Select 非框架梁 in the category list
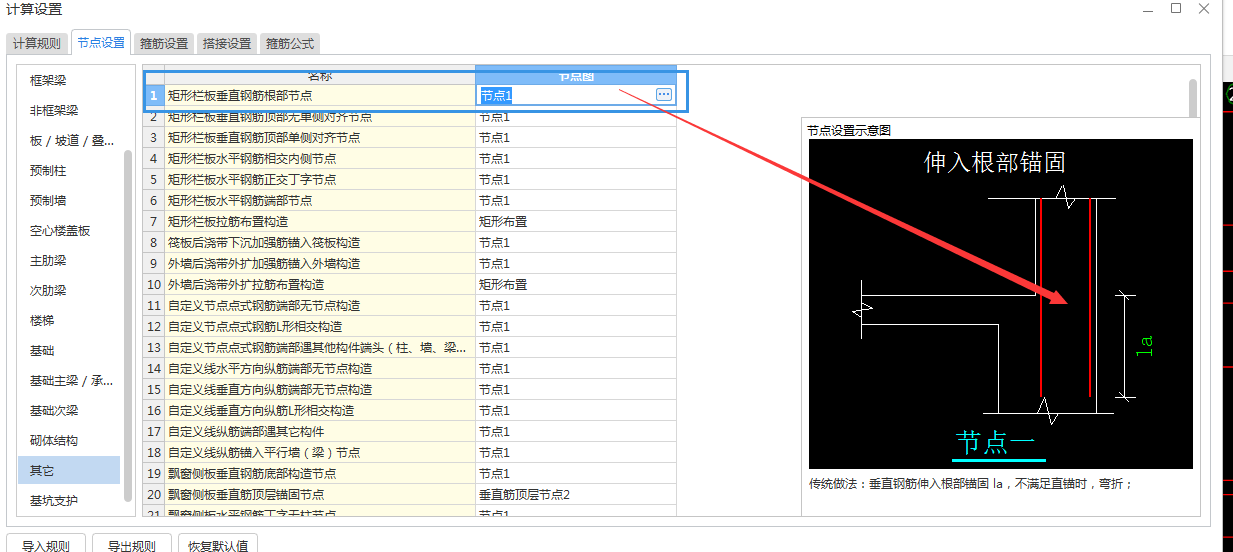1233x552 pixels. (x=54, y=110)
